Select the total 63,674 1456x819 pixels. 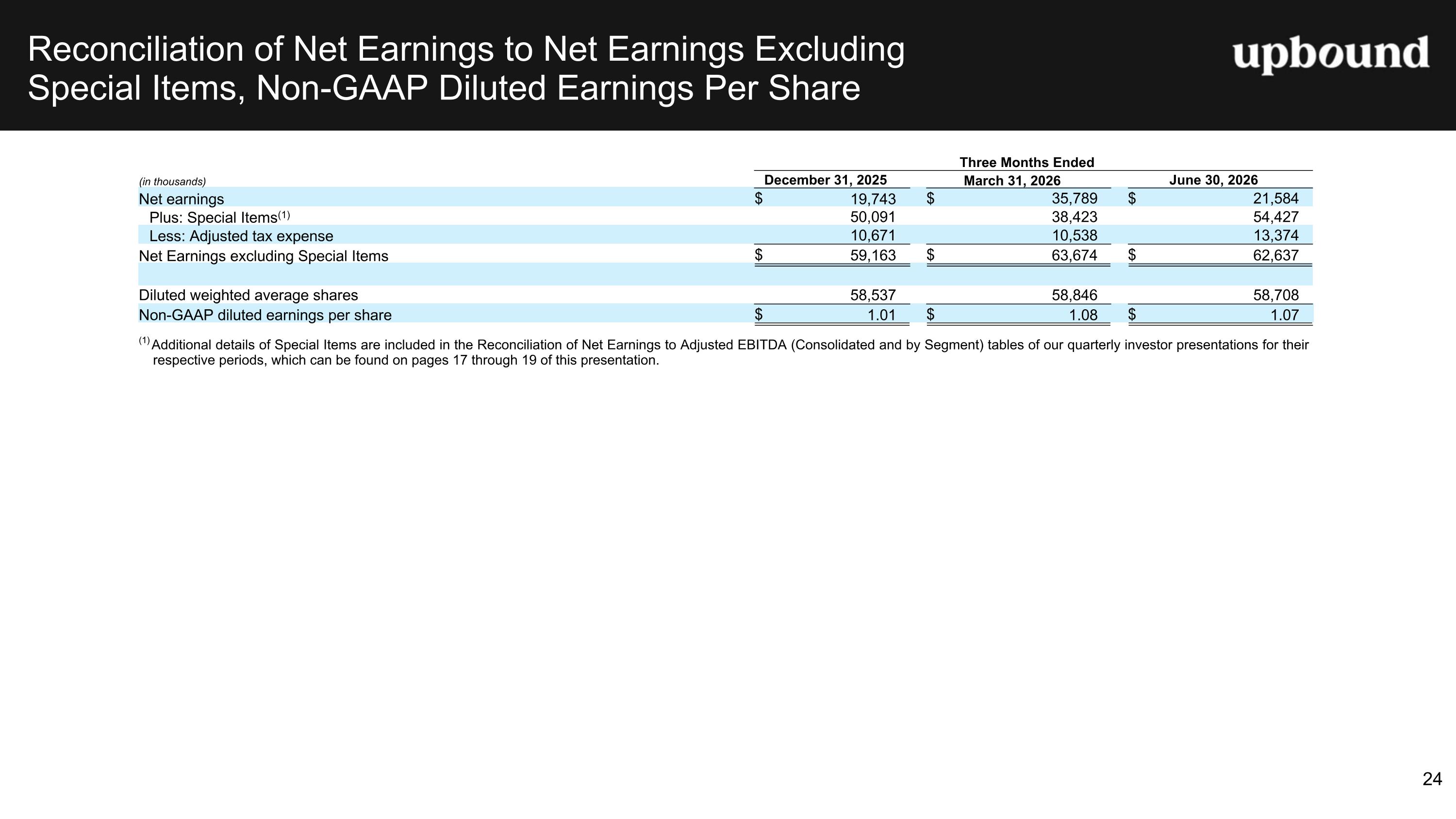(1074, 255)
